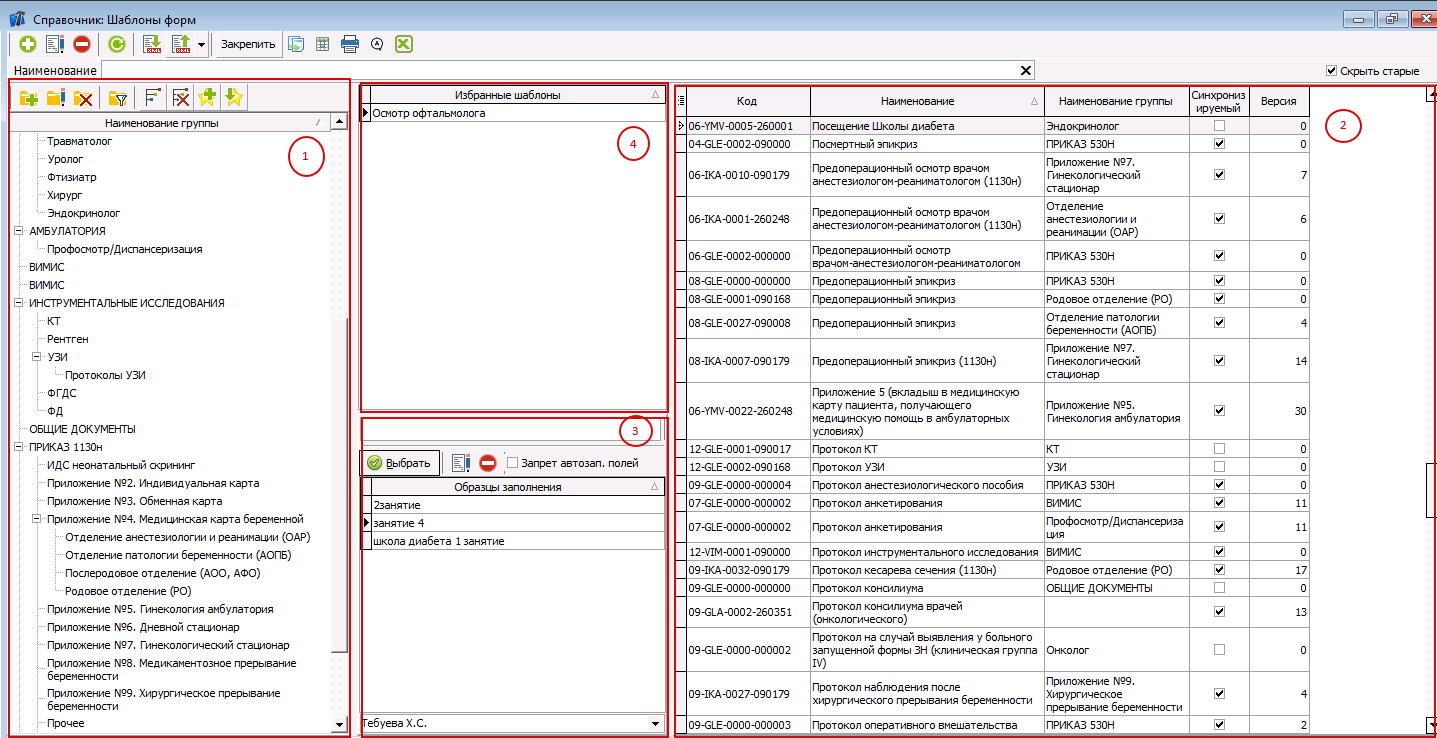Viewport: 1437px width, 738px height.
Task: Click the Закрепить button
Action: point(248,44)
